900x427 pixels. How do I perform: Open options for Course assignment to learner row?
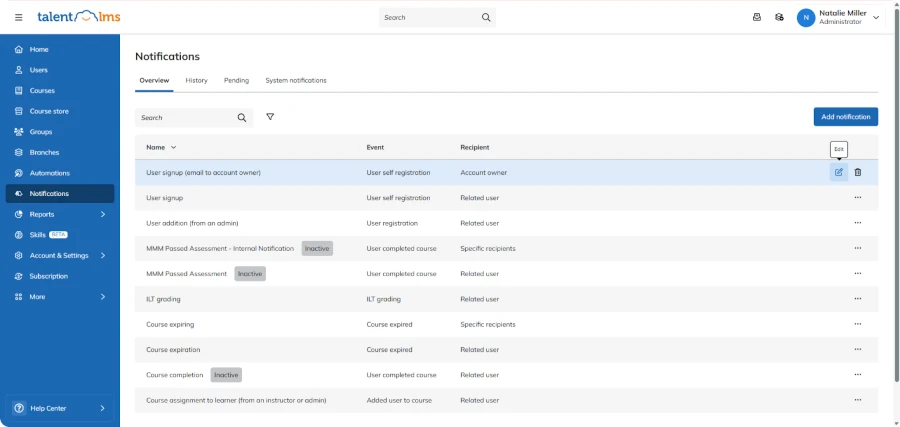coord(858,399)
